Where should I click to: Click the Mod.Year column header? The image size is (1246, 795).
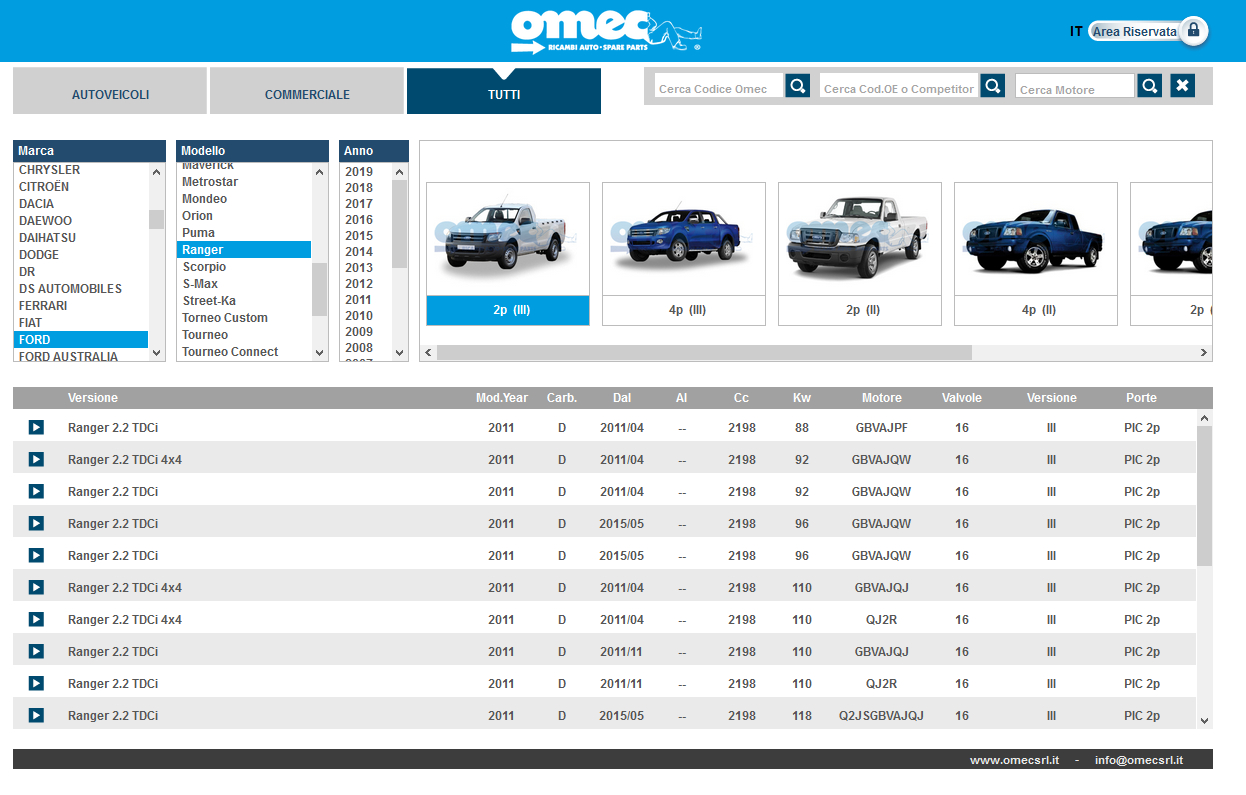point(502,398)
